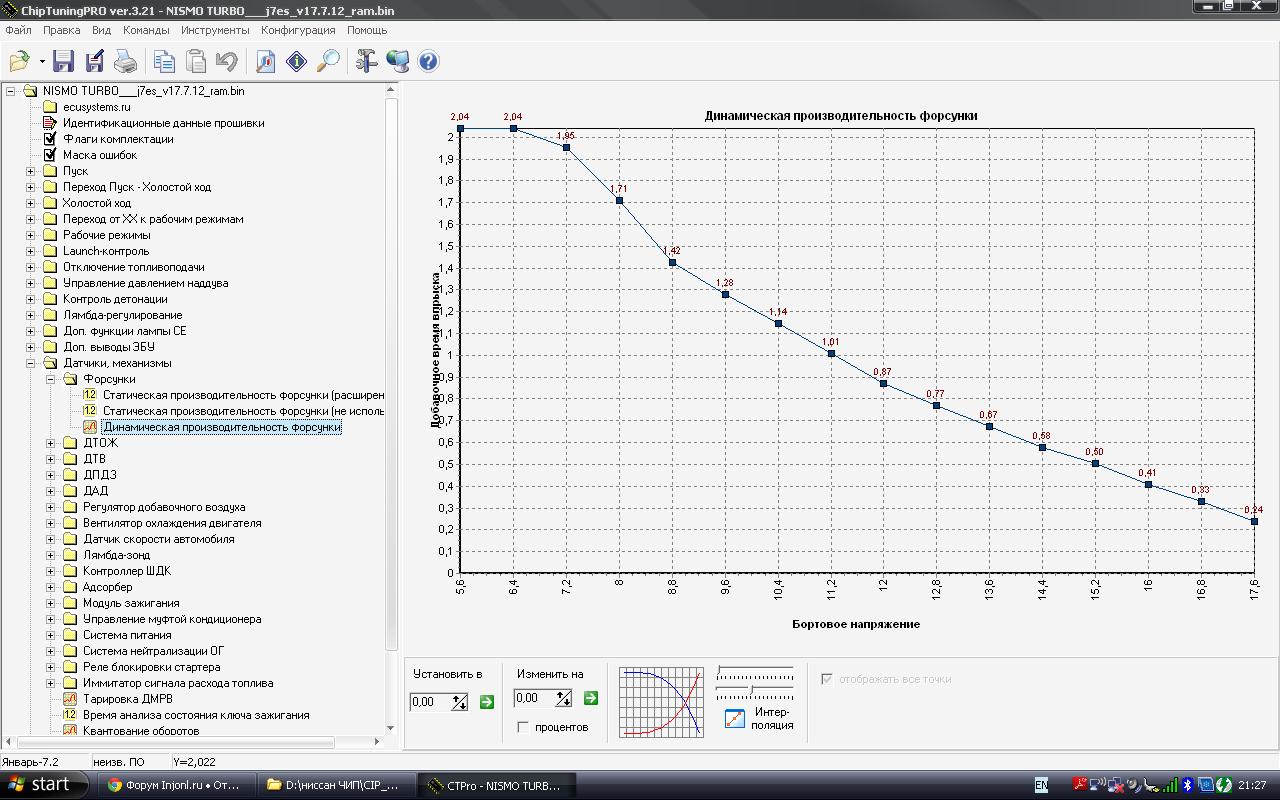Screen dimensions: 1280x800
Task: Click the 'Изменить на' spin arrows
Action: (564, 698)
